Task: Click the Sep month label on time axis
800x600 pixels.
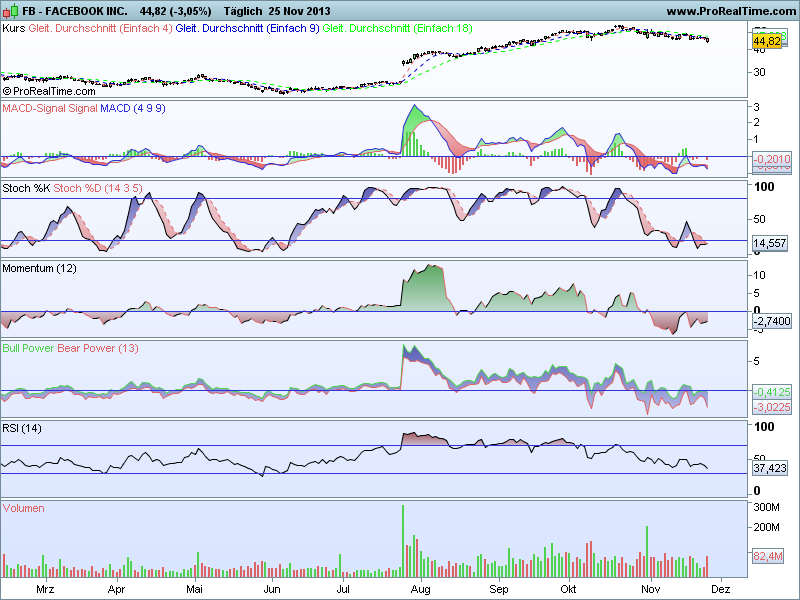Action: 499,589
